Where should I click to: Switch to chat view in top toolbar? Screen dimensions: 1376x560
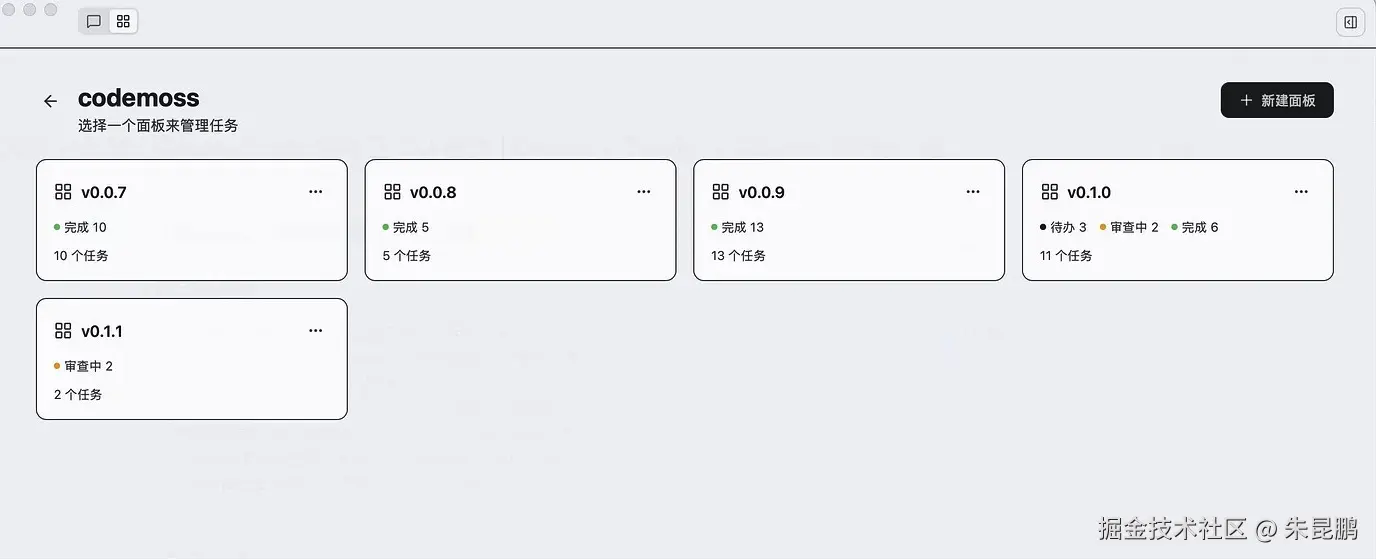(94, 21)
